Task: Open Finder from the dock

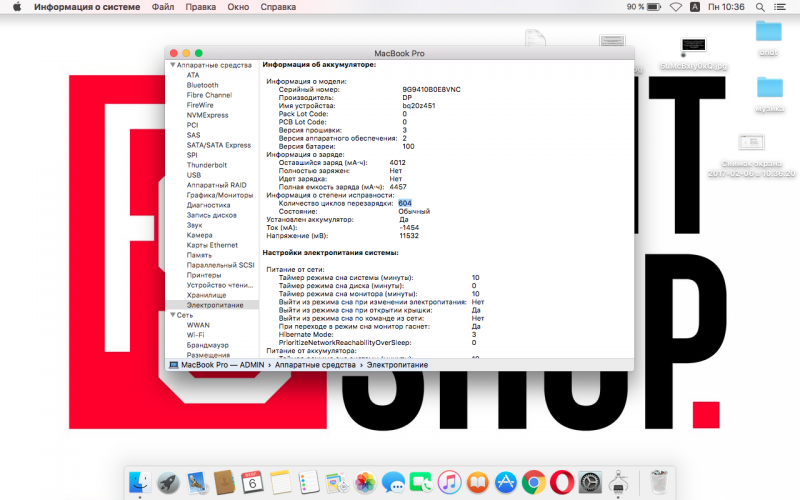Action: (140, 482)
